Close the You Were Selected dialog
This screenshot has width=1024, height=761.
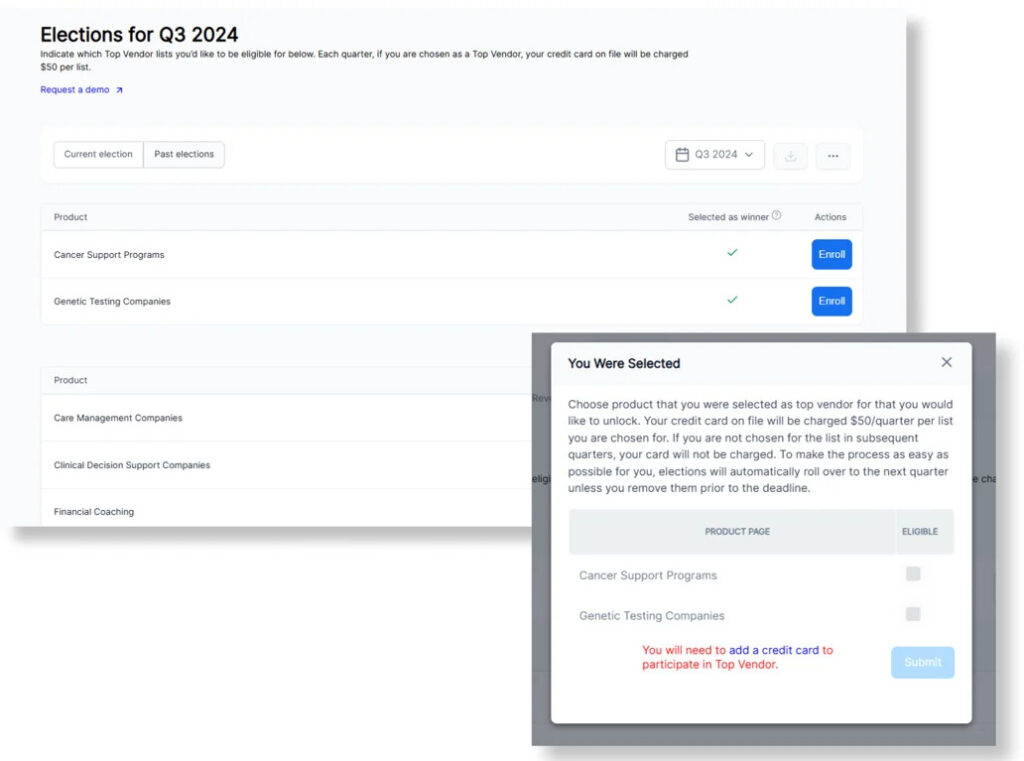[946, 362]
